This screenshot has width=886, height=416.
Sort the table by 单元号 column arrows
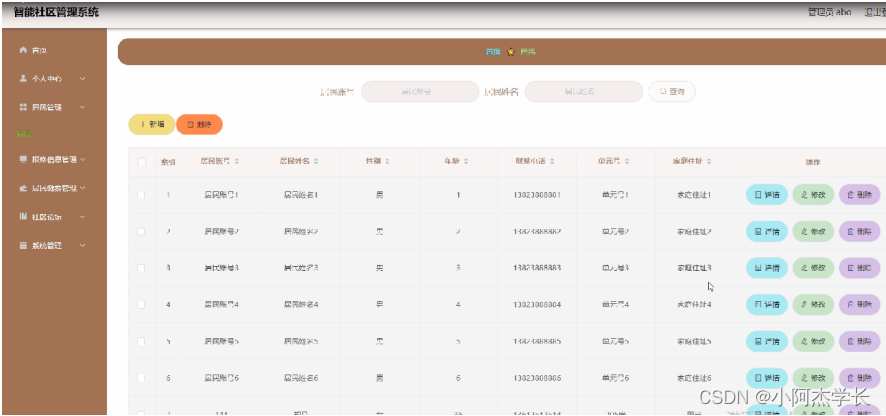(627, 162)
